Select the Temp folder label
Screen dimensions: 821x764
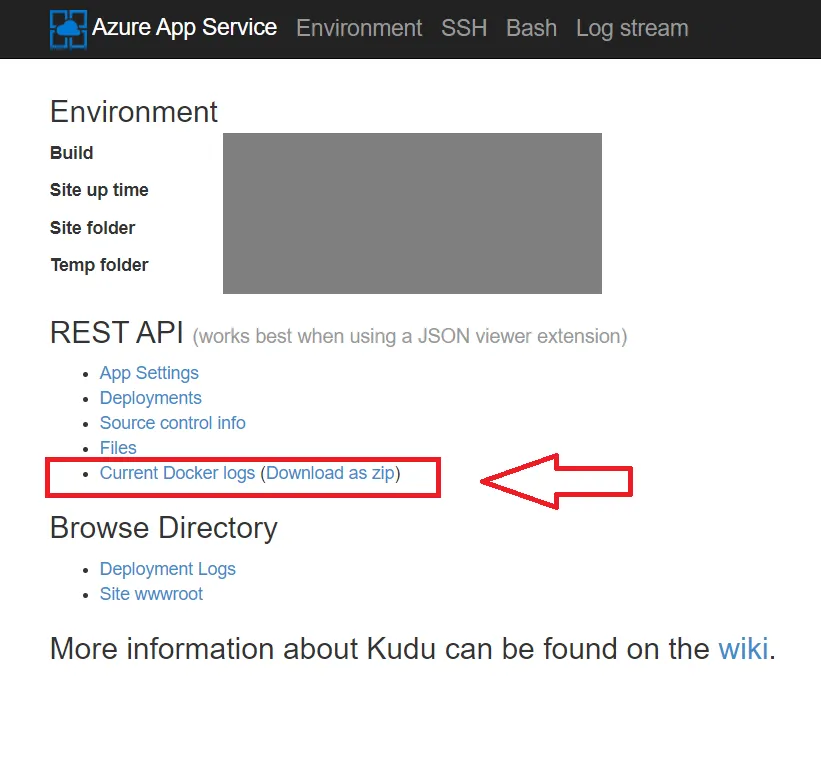[99, 265]
